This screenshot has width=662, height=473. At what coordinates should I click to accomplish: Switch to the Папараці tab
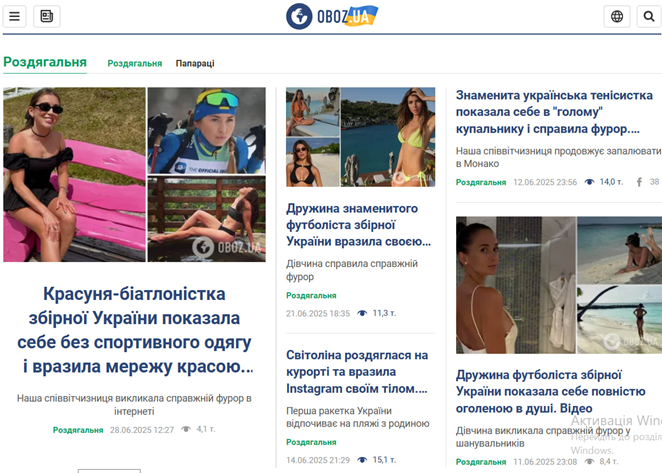tap(195, 63)
